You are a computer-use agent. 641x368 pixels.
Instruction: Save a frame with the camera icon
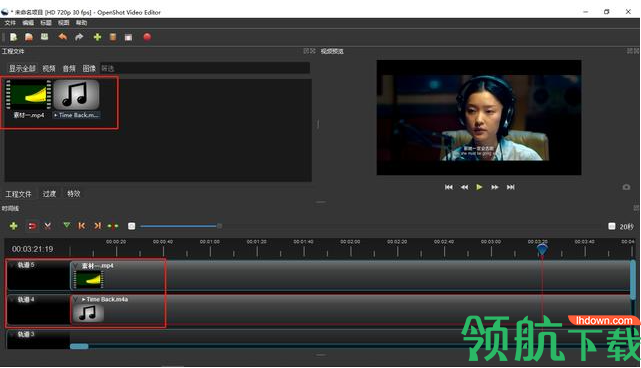[626, 187]
